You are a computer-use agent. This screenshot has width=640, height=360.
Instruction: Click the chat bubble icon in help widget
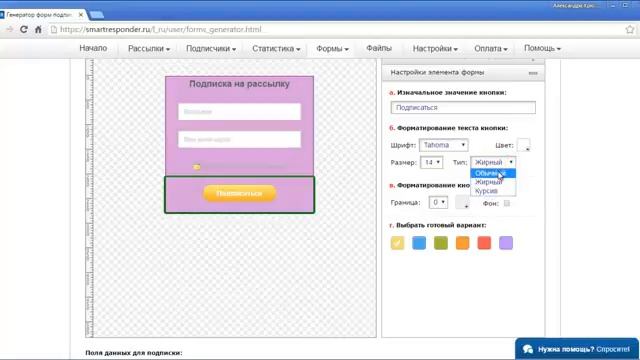click(x=528, y=349)
